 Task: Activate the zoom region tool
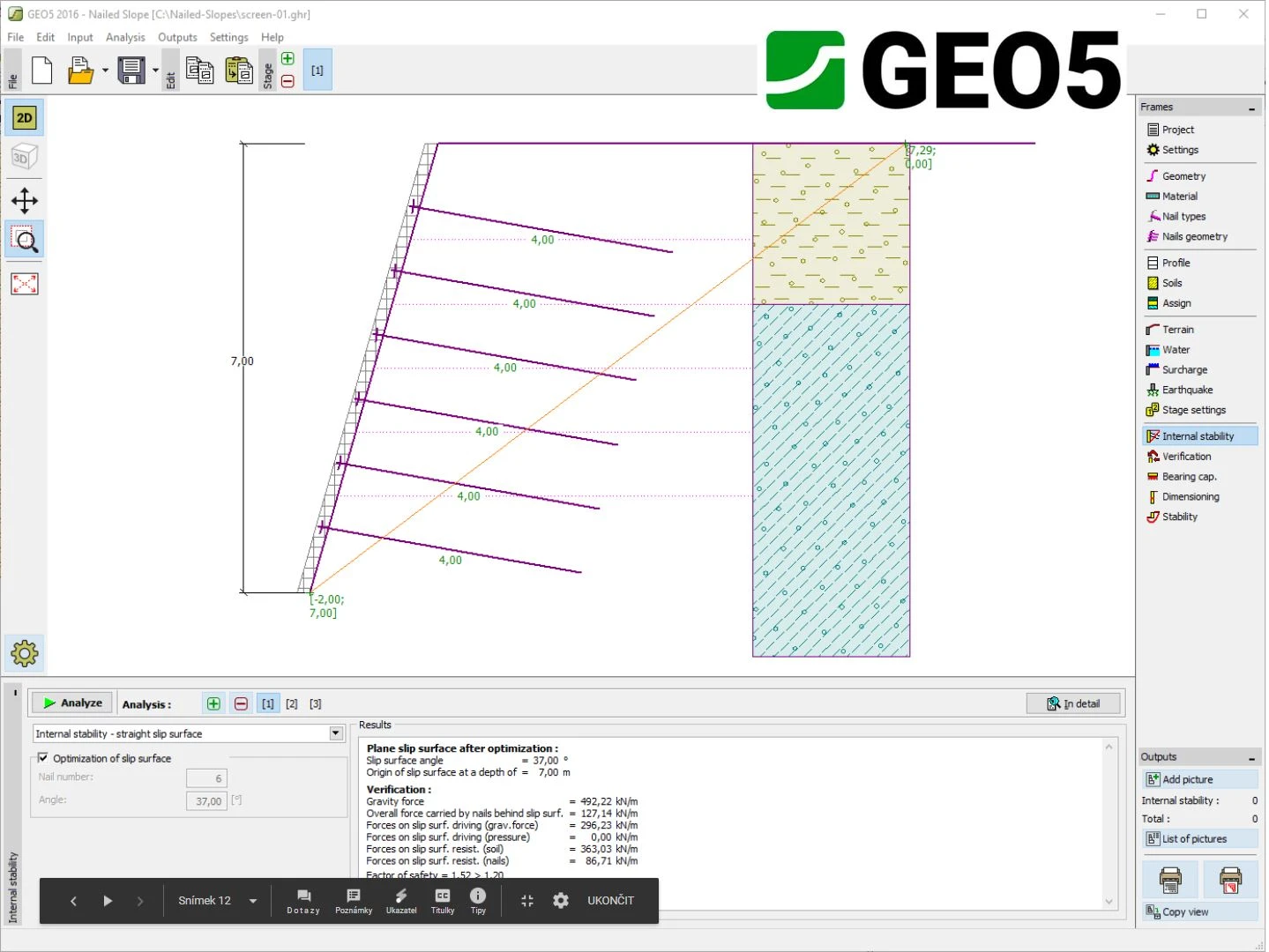click(25, 240)
